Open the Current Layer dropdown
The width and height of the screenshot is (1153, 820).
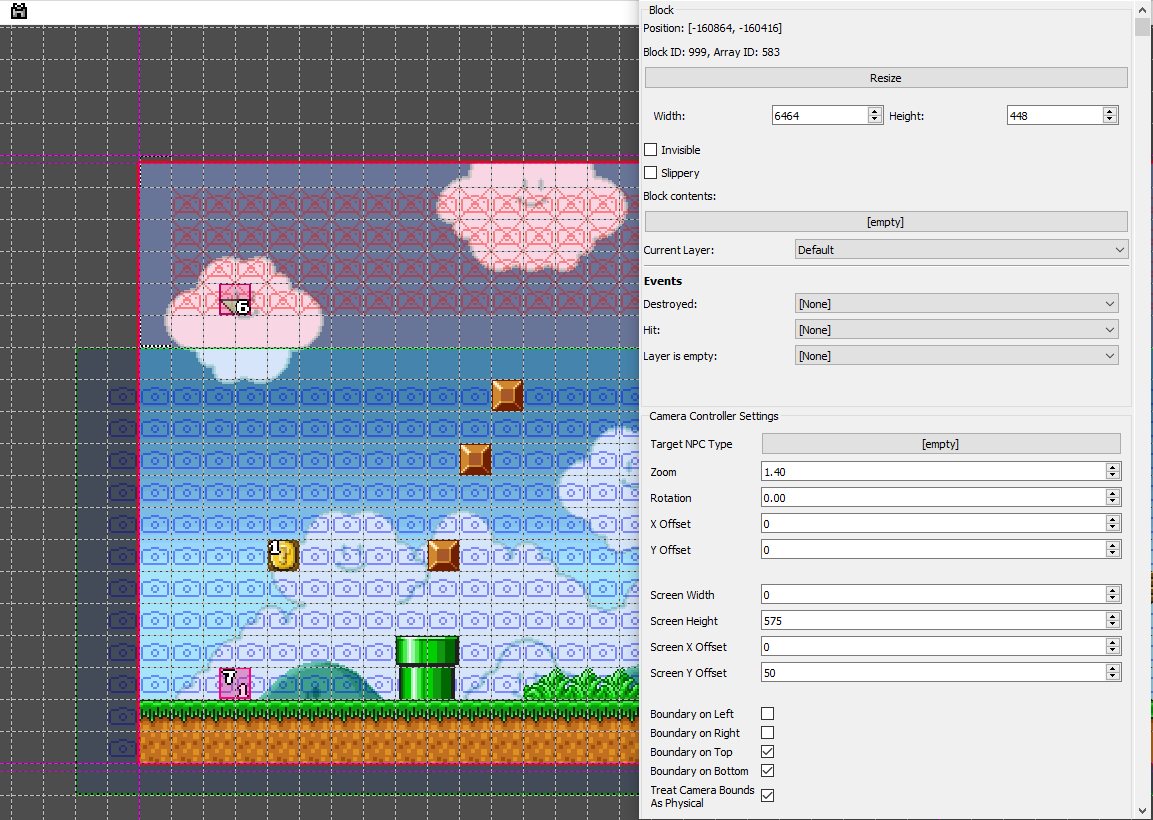(x=961, y=250)
